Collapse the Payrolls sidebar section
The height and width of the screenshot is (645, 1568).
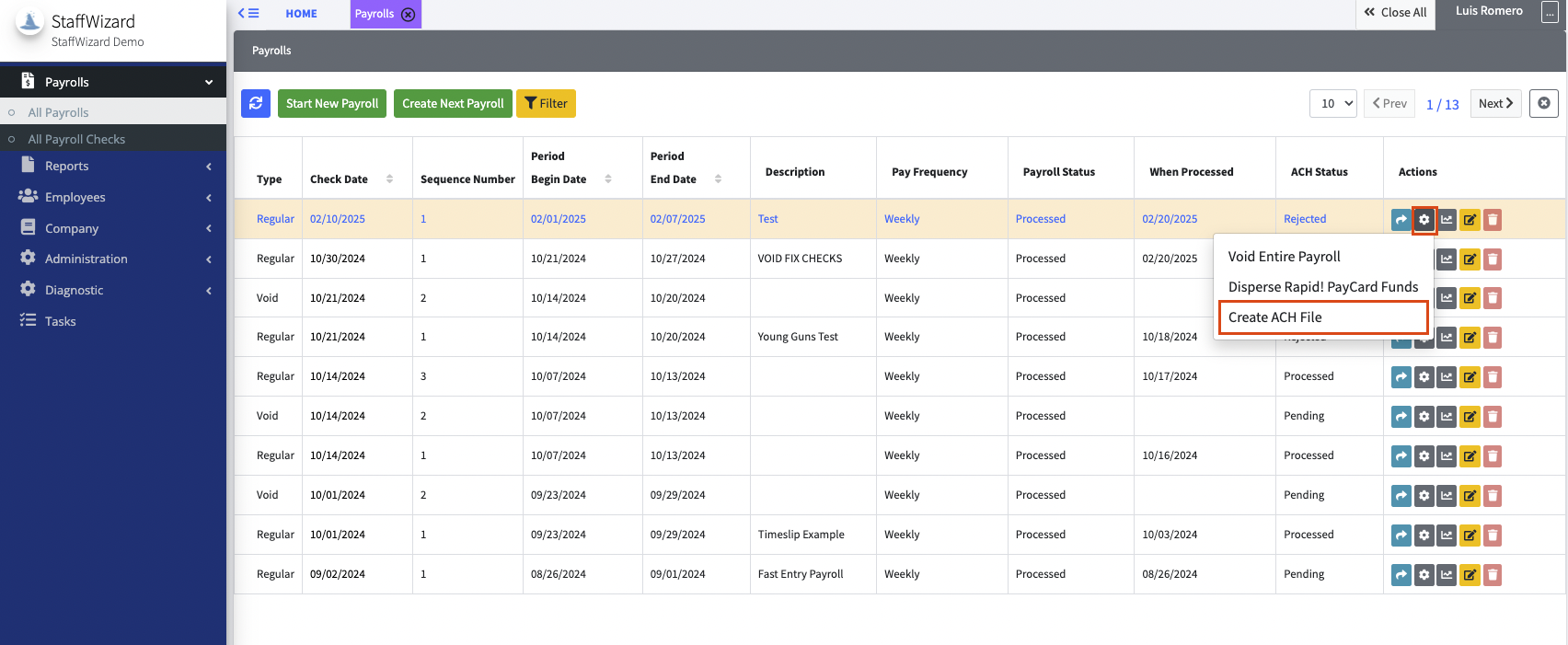[113, 82]
